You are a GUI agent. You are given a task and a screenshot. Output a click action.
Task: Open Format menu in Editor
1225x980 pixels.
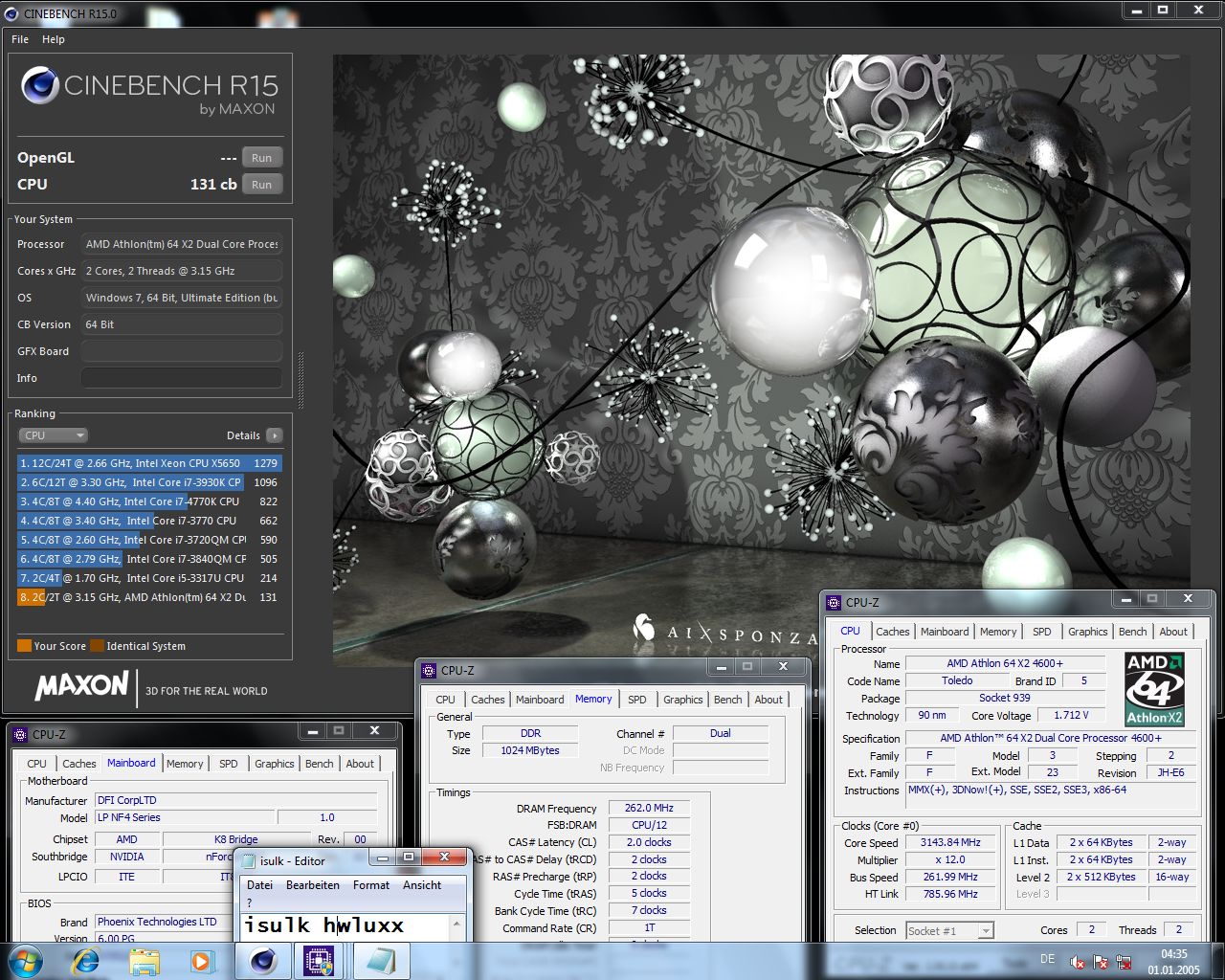click(x=371, y=885)
